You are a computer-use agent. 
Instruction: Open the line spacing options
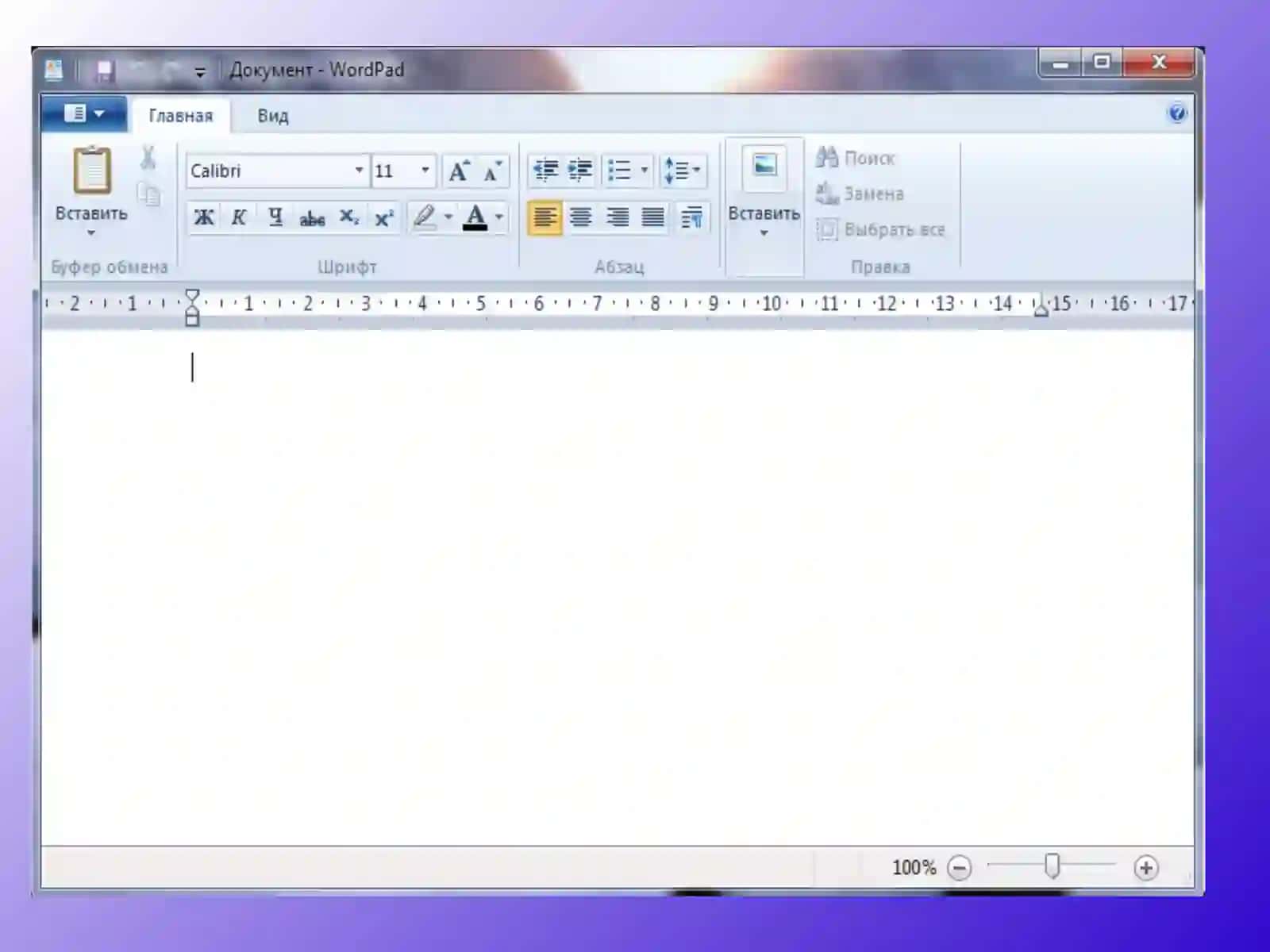click(683, 170)
